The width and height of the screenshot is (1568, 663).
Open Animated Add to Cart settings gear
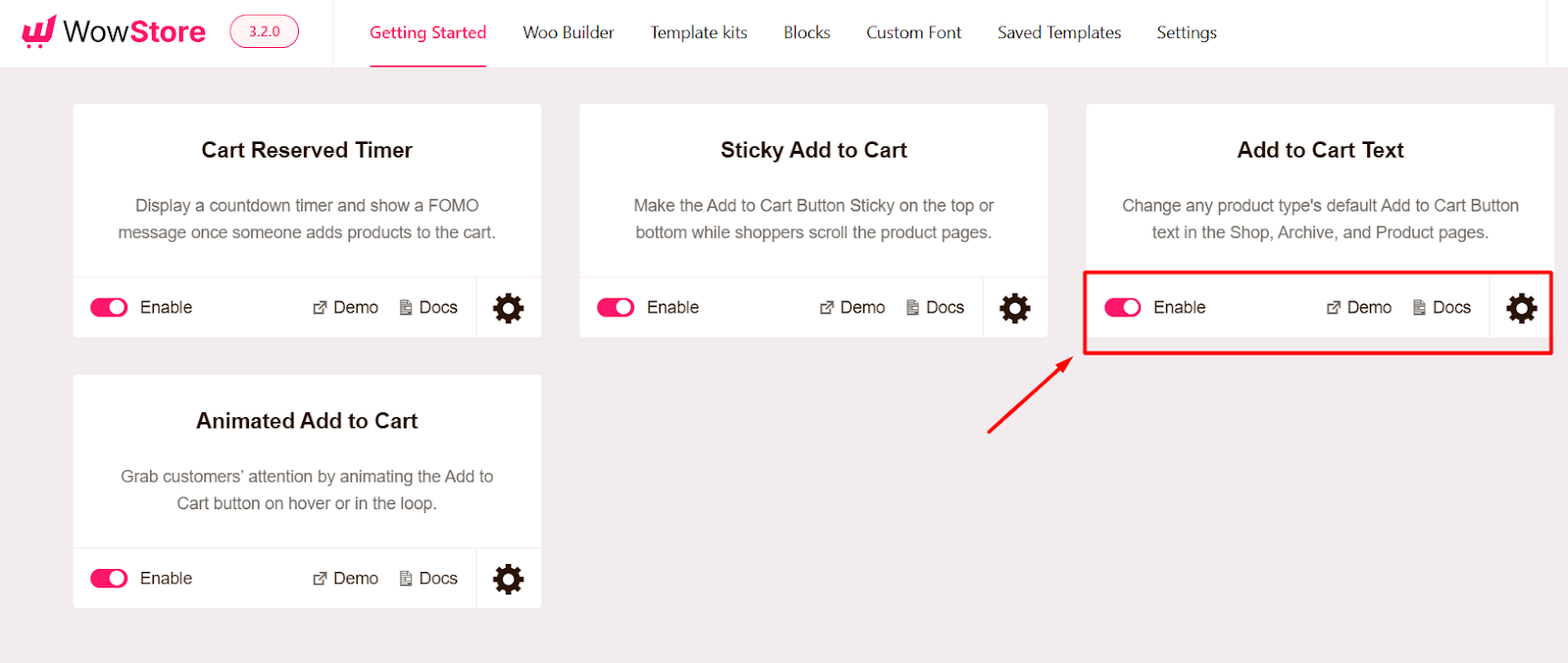click(x=508, y=578)
